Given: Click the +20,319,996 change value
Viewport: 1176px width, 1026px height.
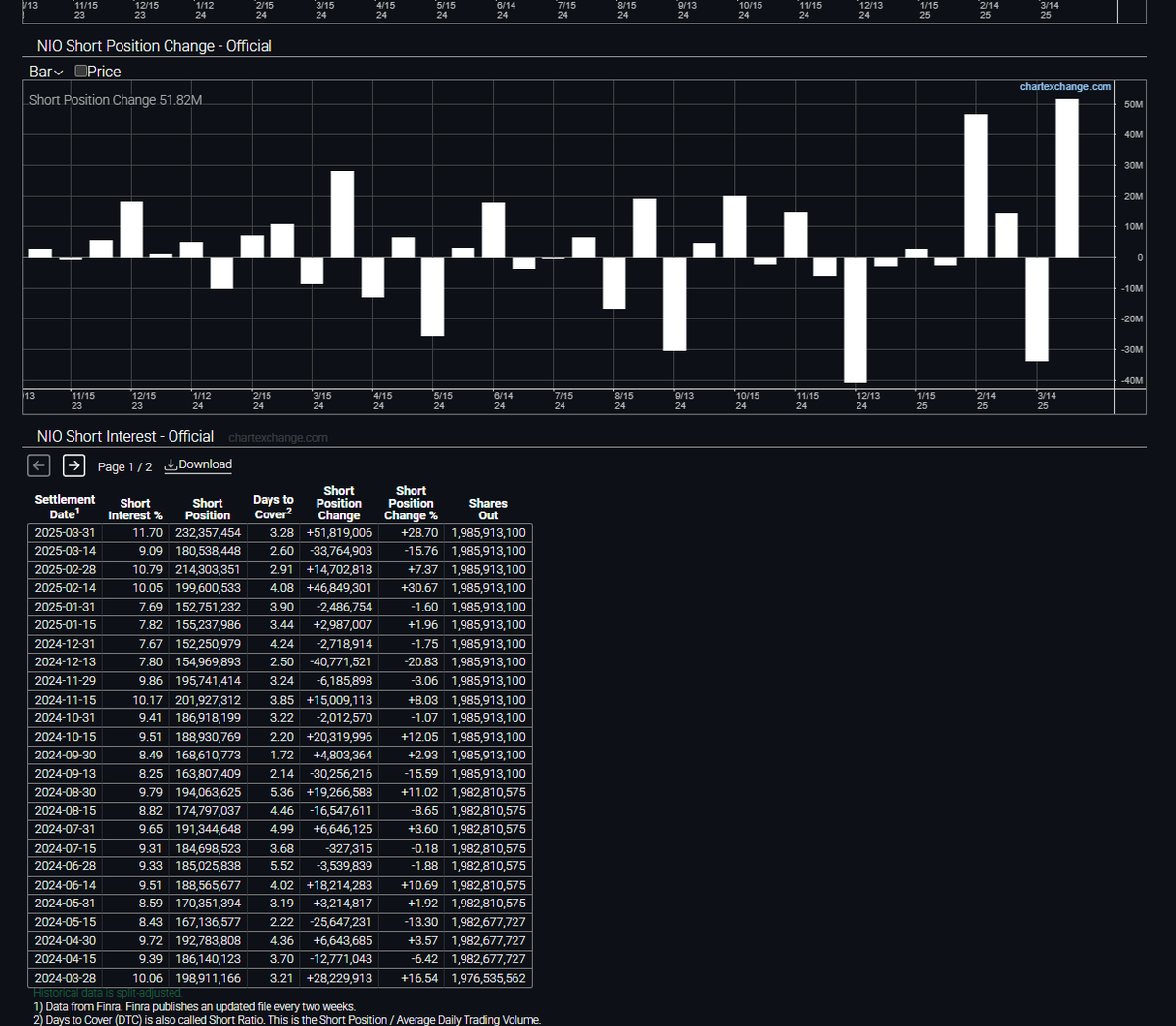Looking at the screenshot, I should click(x=339, y=737).
